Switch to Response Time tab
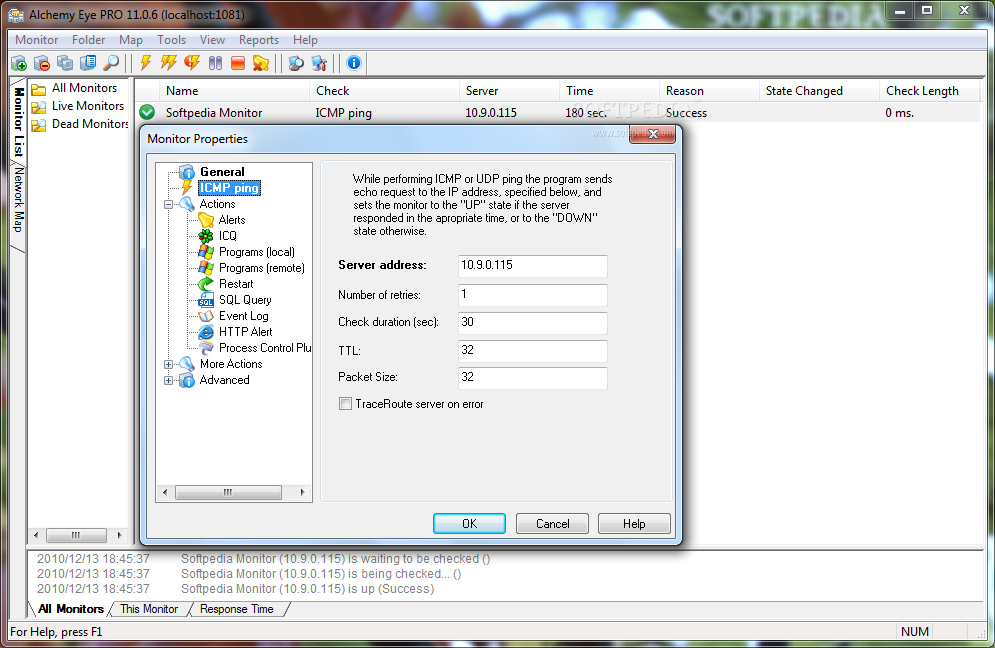 [x=236, y=609]
